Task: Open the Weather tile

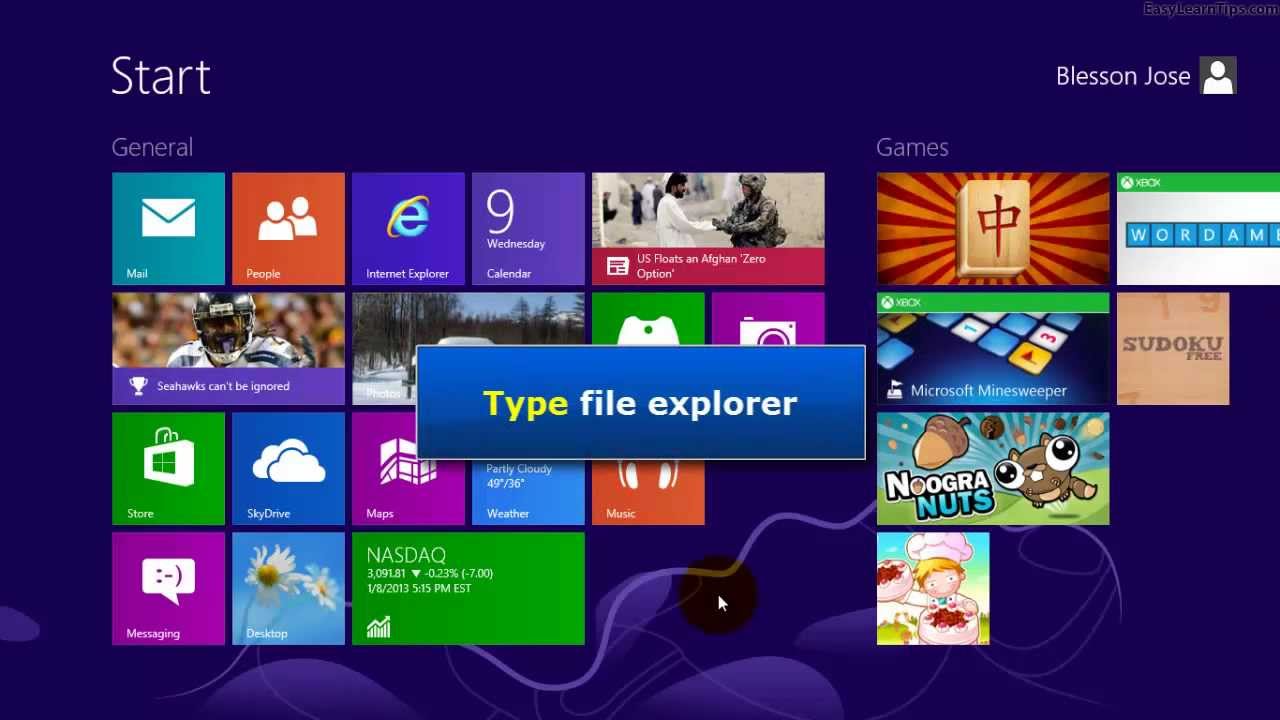Action: tap(528, 493)
